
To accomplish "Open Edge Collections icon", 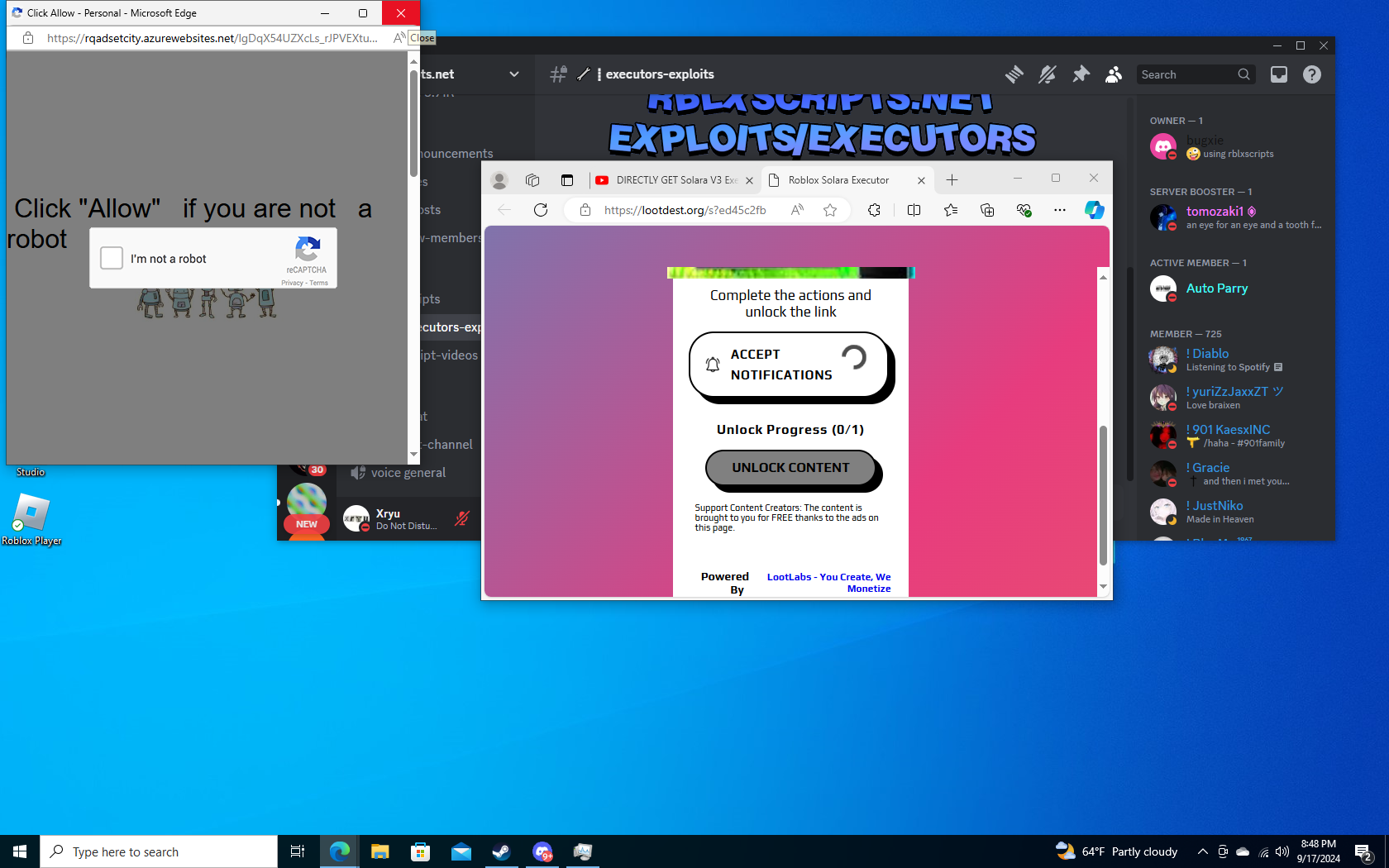I will (x=987, y=210).
